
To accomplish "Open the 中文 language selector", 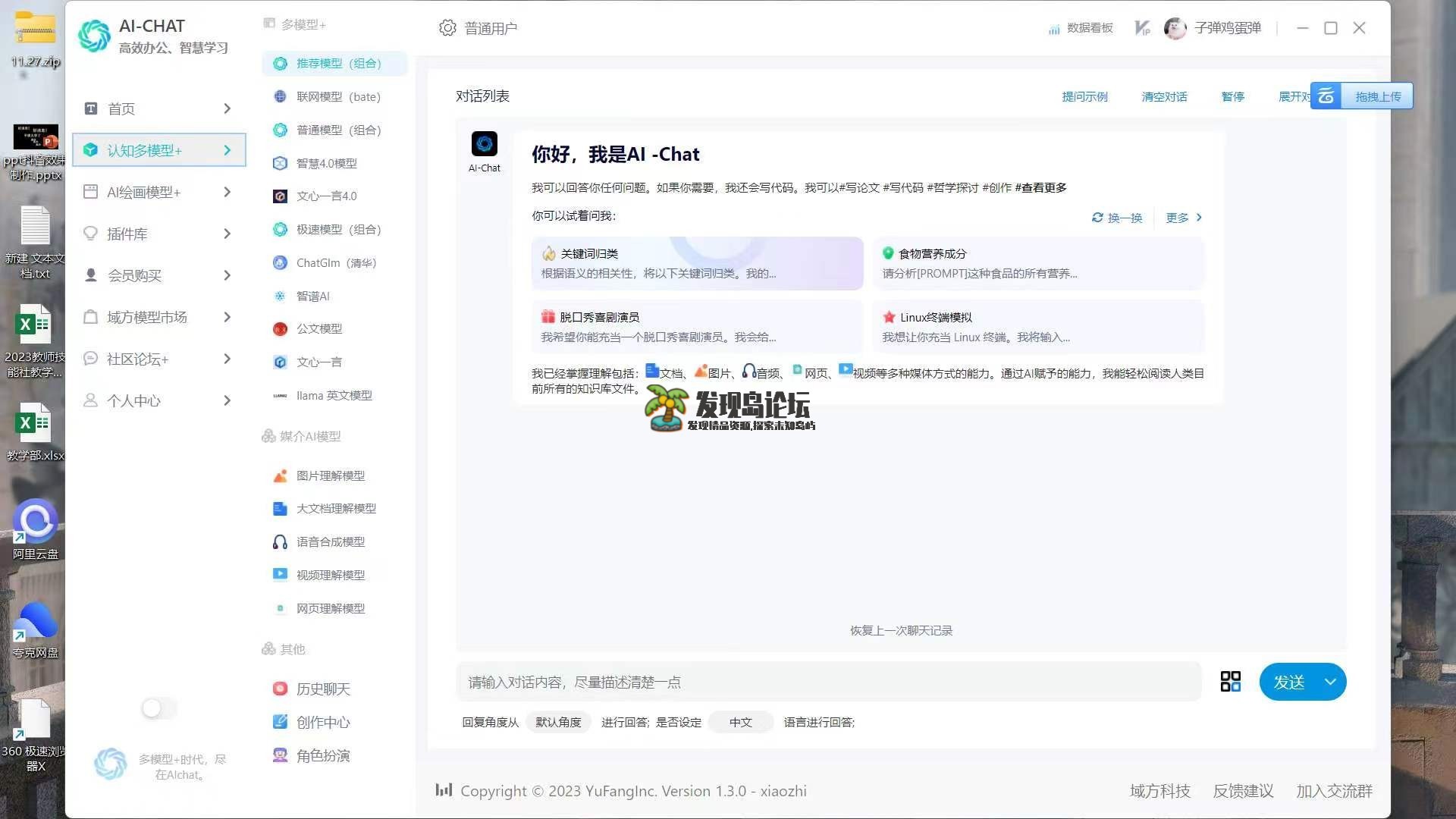I will pos(741,722).
